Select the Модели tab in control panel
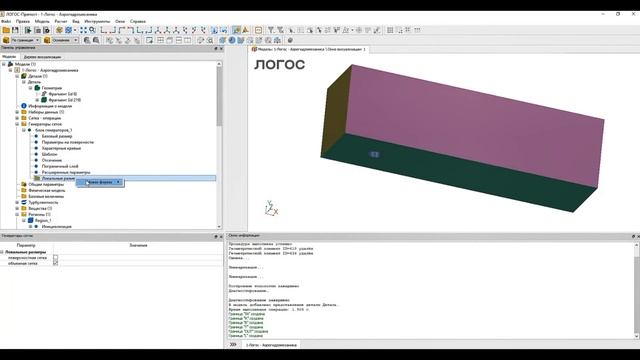 (9, 57)
